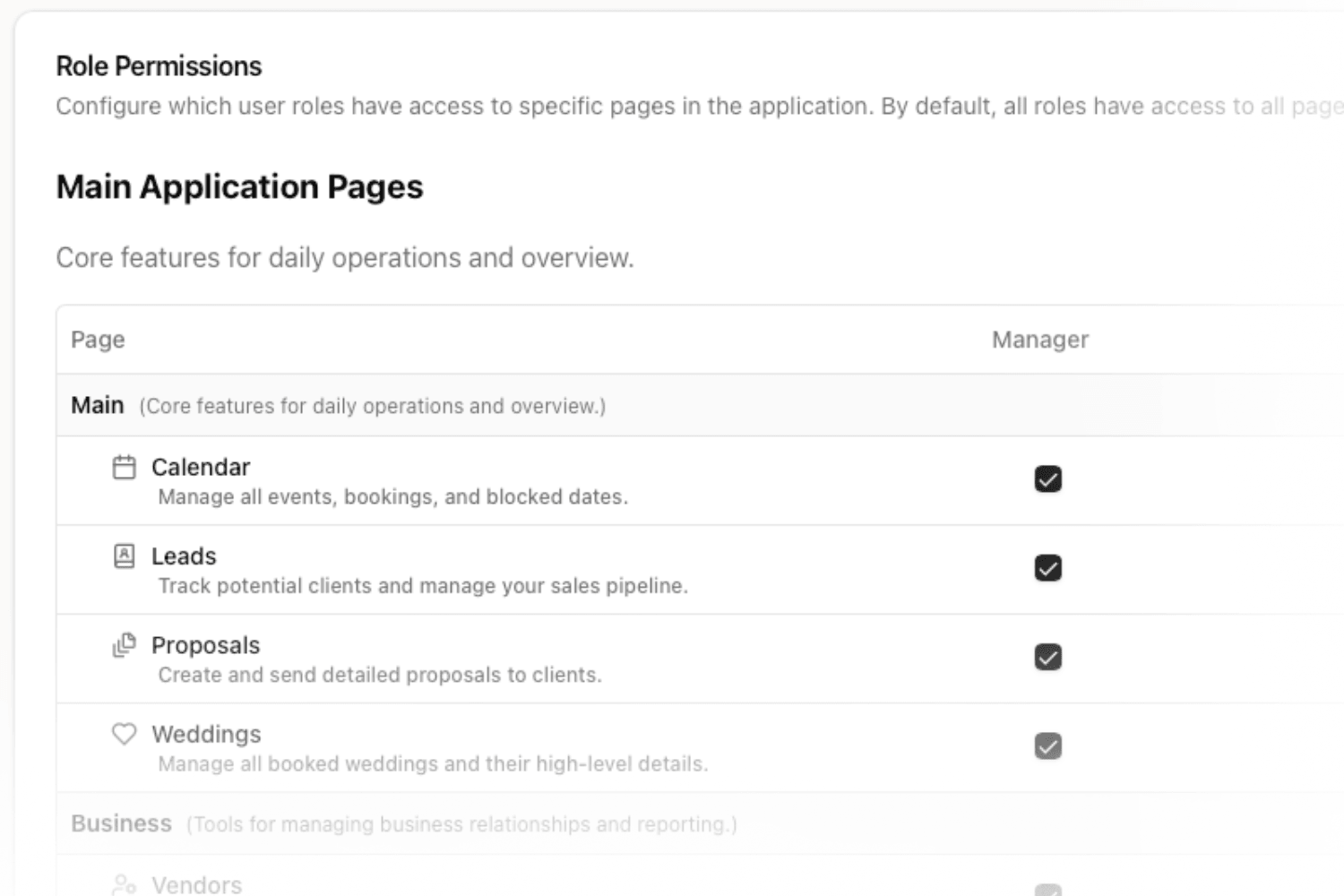This screenshot has width=1344, height=896.
Task: Toggle the Weddings Manager checkbox
Action: pyautogui.click(x=1047, y=745)
